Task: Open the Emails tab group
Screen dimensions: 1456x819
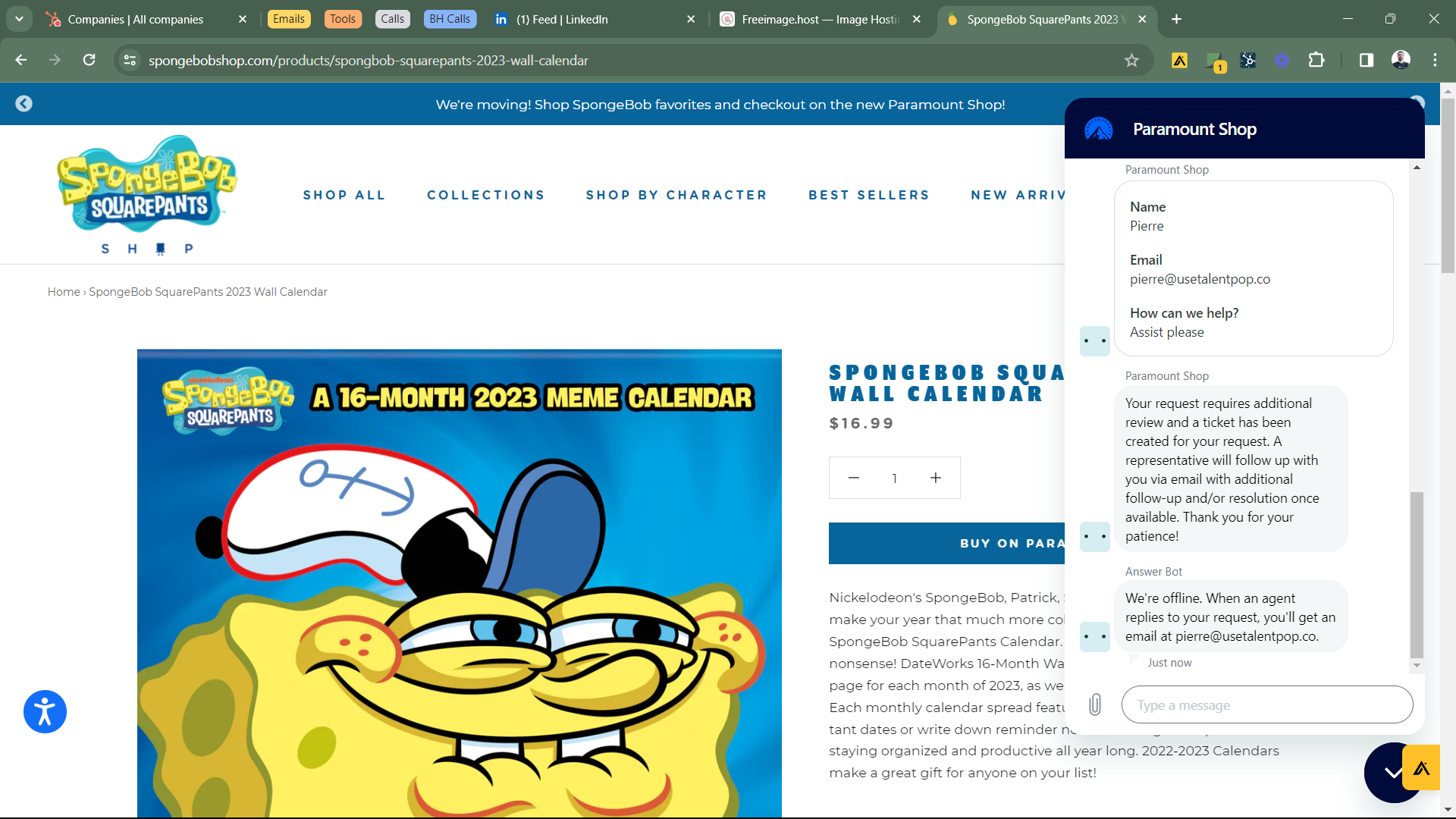Action: (289, 19)
